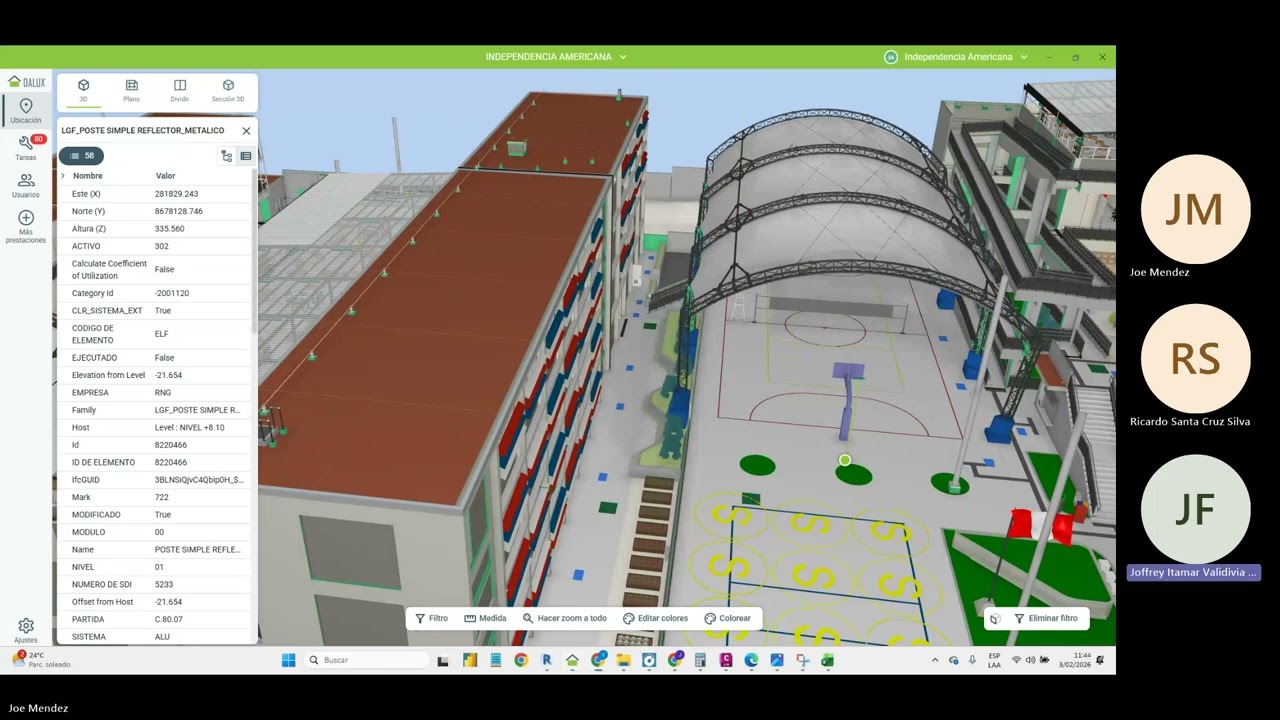Select the ACTIVO row value 302
1280x720 pixels.
[x=161, y=246]
